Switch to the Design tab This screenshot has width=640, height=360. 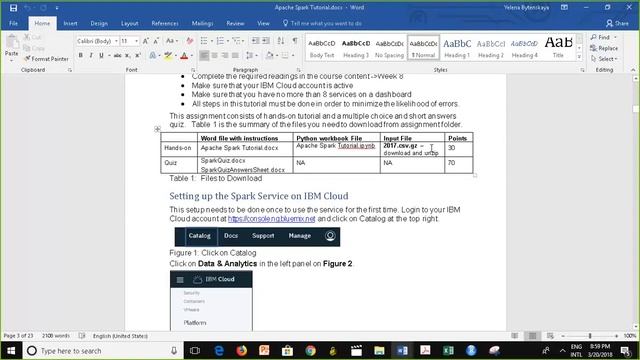click(x=99, y=23)
